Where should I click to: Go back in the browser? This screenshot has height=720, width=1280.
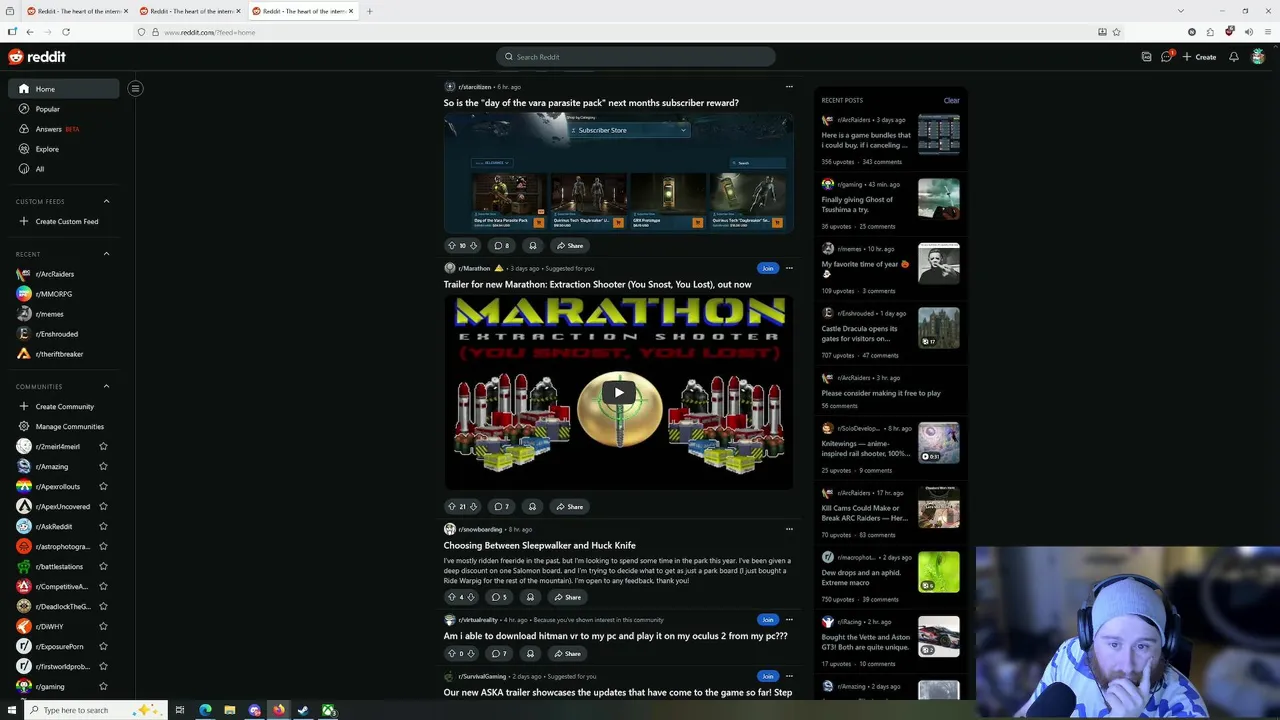coord(30,32)
